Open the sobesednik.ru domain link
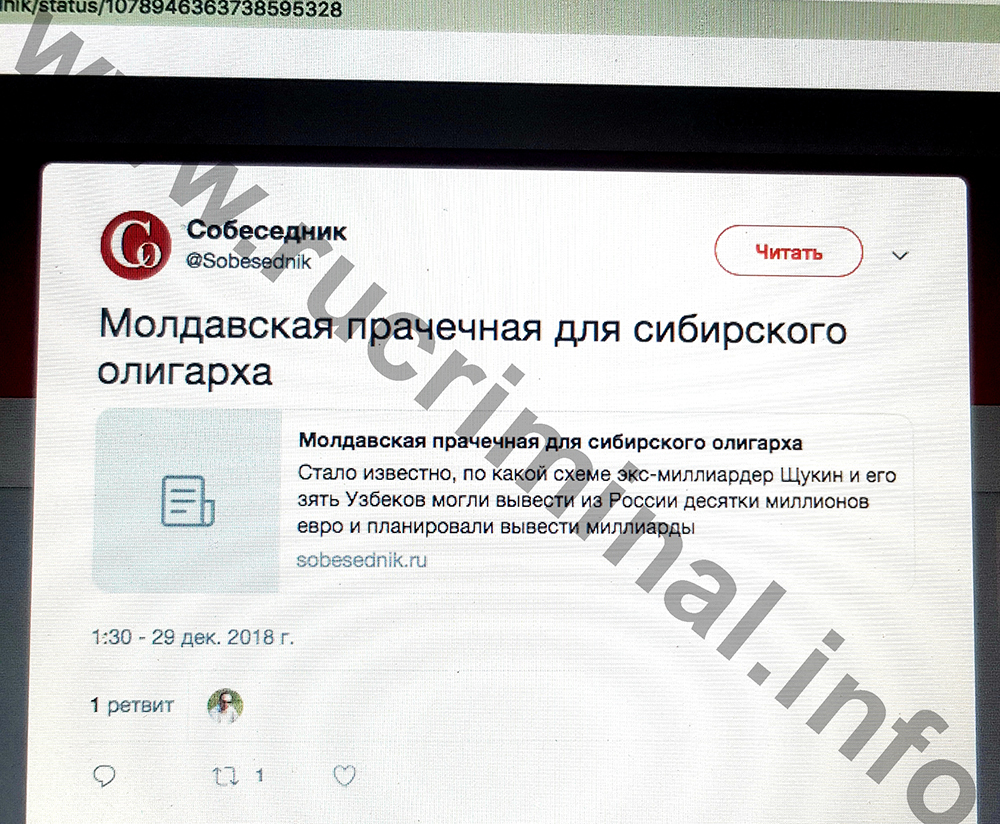The height and width of the screenshot is (824, 1000). point(362,560)
